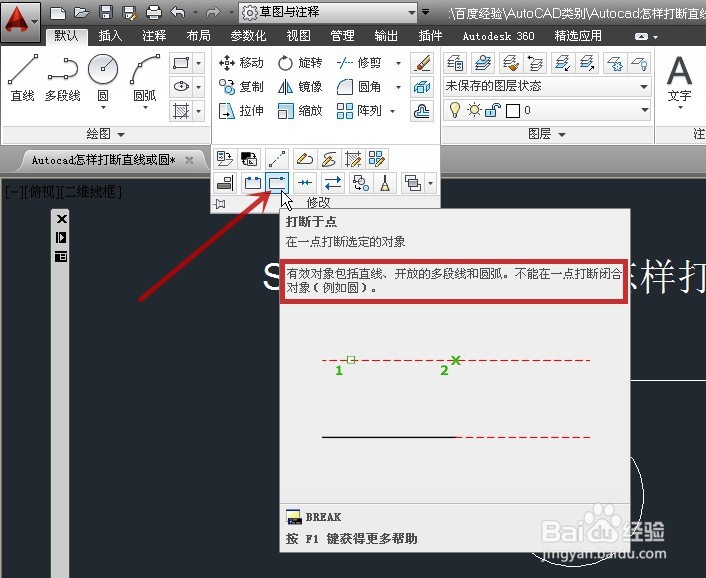Select the 圆 circle tool
Image resolution: width=706 pixels, height=578 pixels.
[x=103, y=78]
